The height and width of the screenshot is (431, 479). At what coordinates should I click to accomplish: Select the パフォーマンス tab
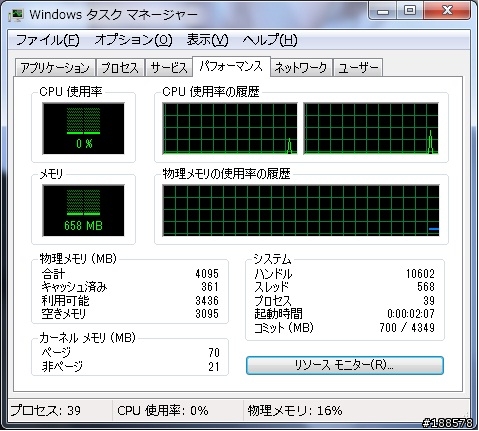(x=231, y=67)
